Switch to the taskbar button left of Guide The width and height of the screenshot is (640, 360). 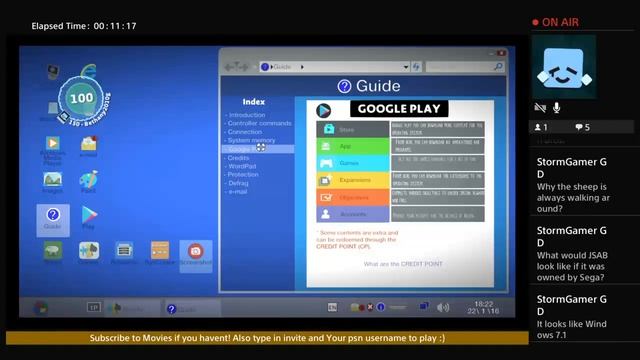pos(133,309)
